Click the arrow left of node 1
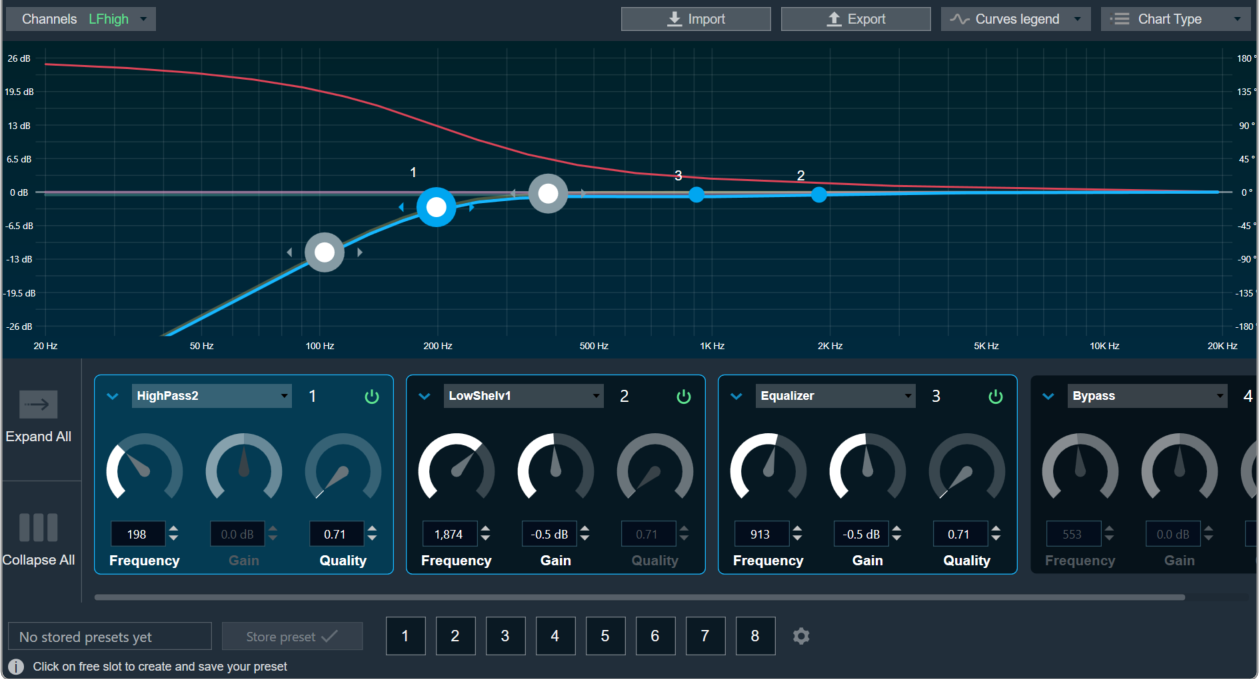 [x=402, y=207]
